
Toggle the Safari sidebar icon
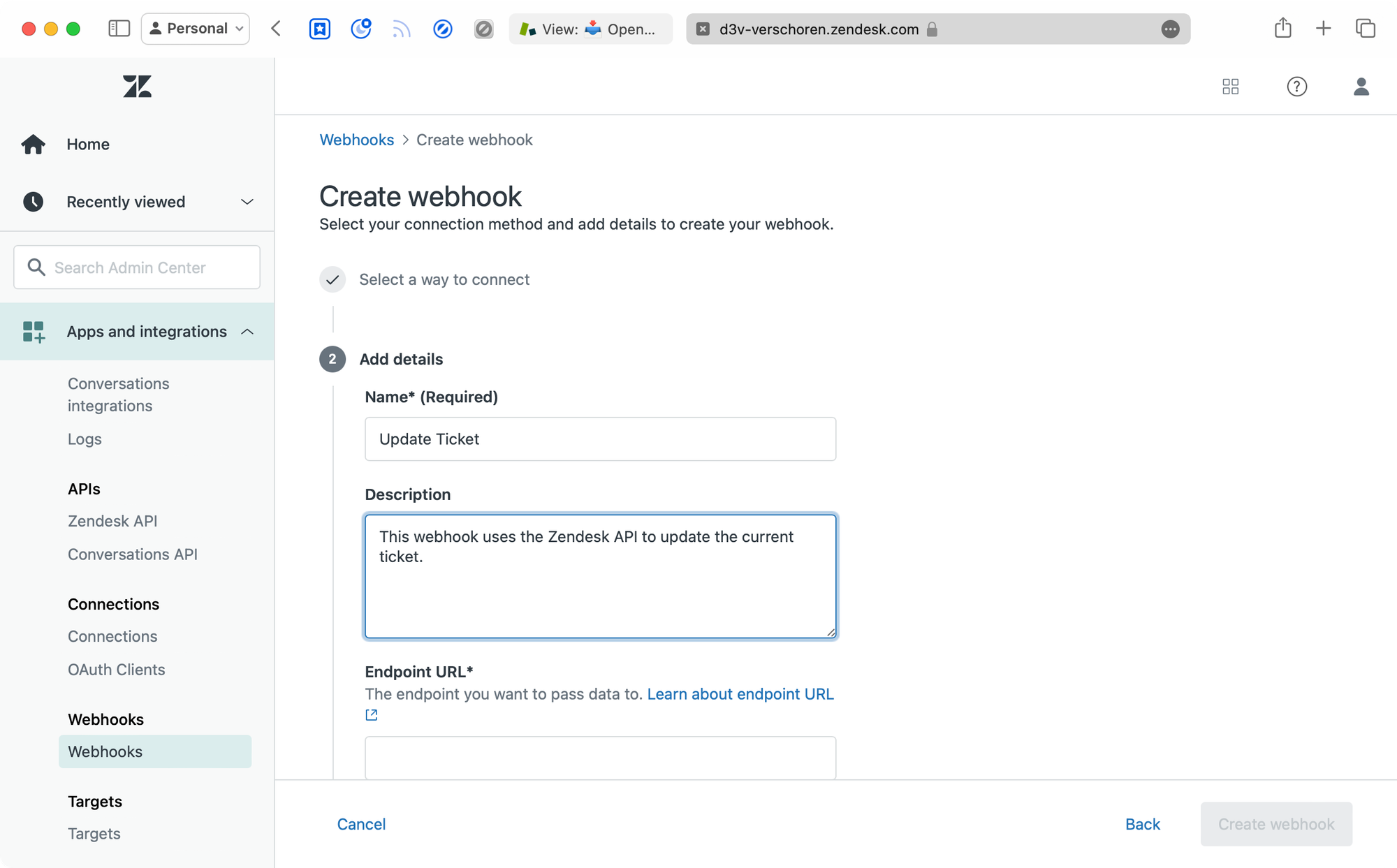point(119,29)
